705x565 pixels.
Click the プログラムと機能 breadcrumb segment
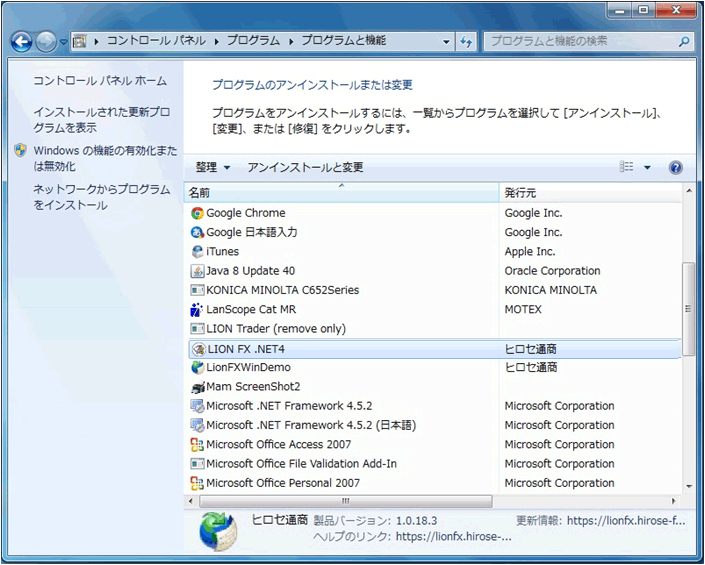pos(344,41)
